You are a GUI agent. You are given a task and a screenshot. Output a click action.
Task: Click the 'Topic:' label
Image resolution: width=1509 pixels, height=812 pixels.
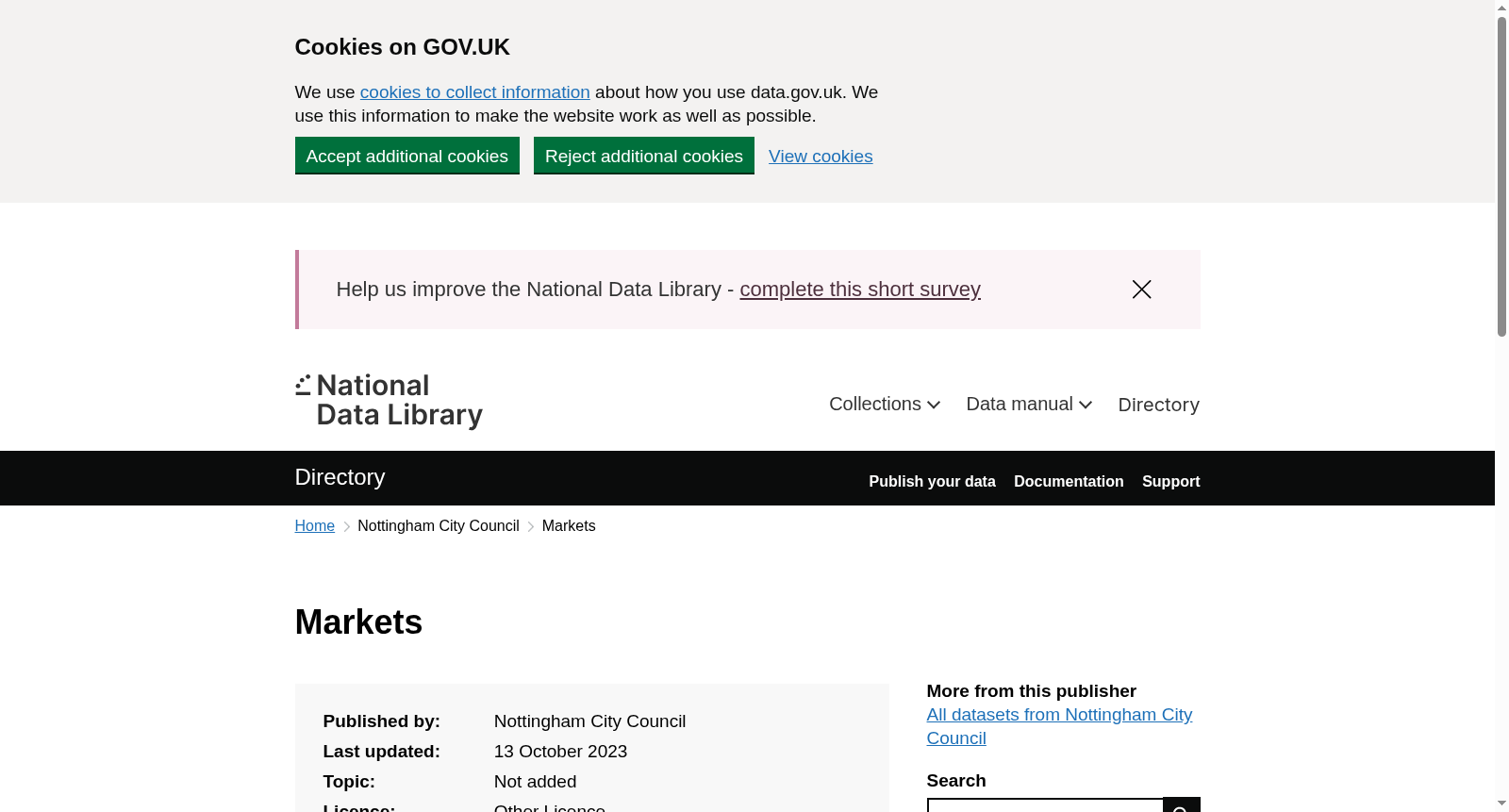click(x=349, y=782)
